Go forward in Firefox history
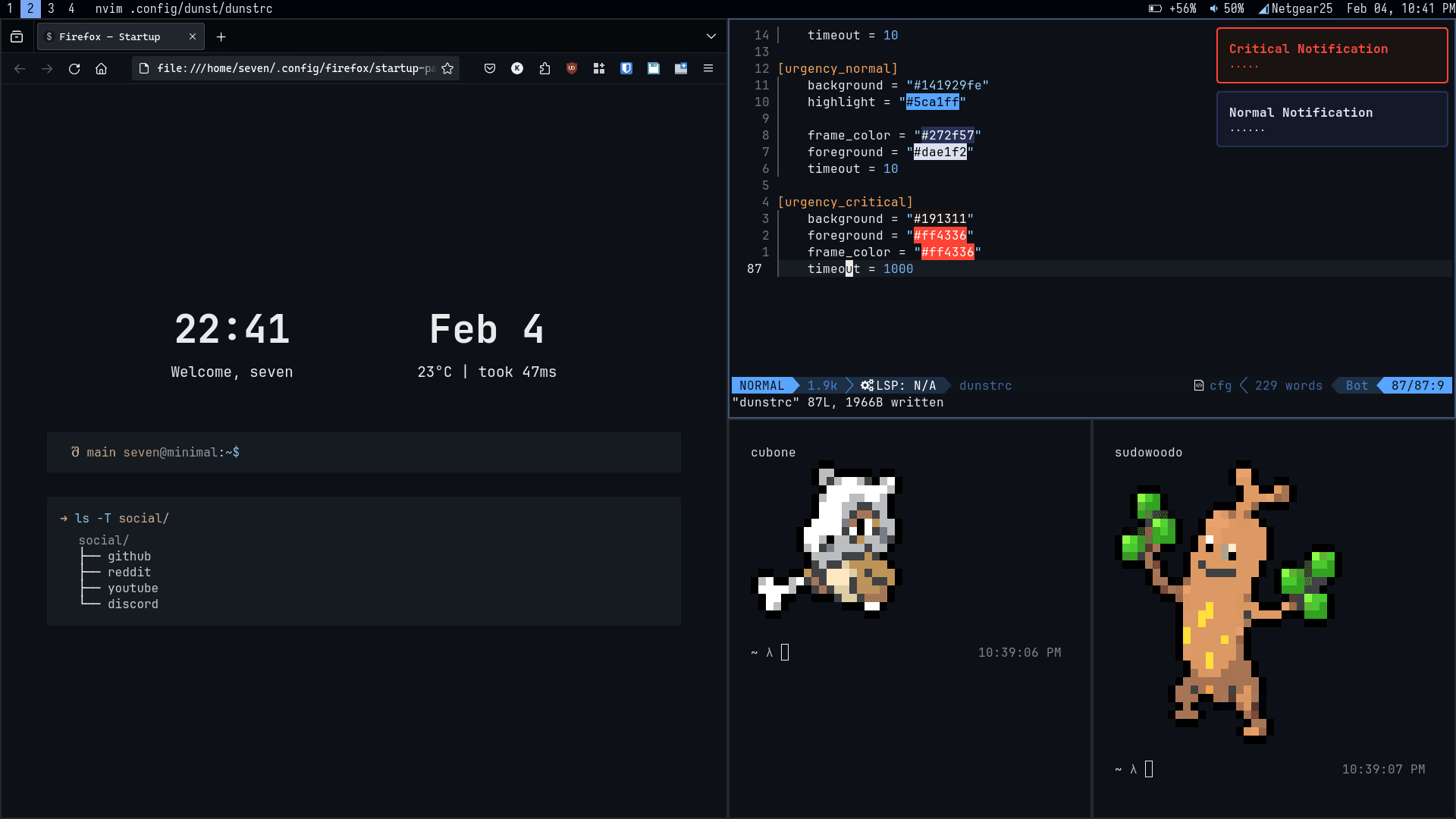Screen dimensions: 1456x819 pyautogui.click(x=47, y=68)
